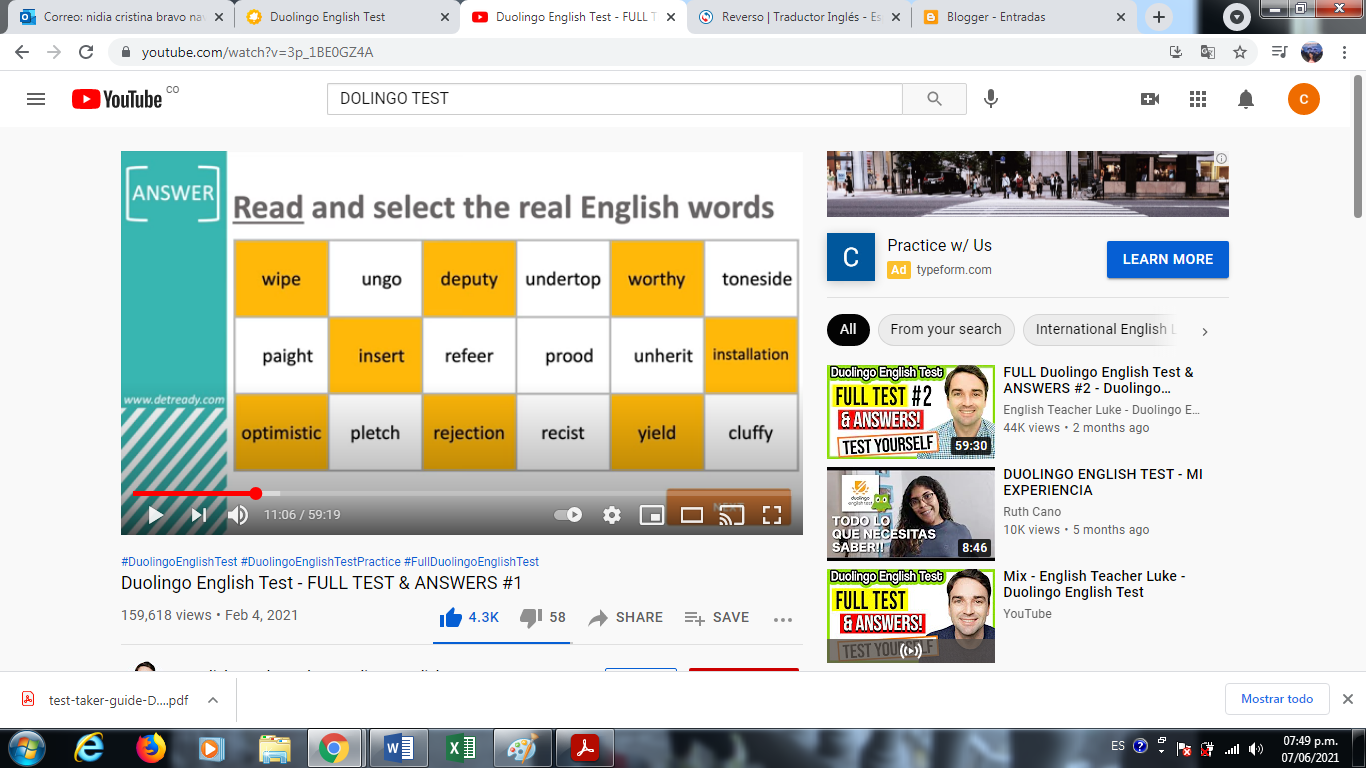
Task: Open the Create video camera icon
Action: [1150, 99]
